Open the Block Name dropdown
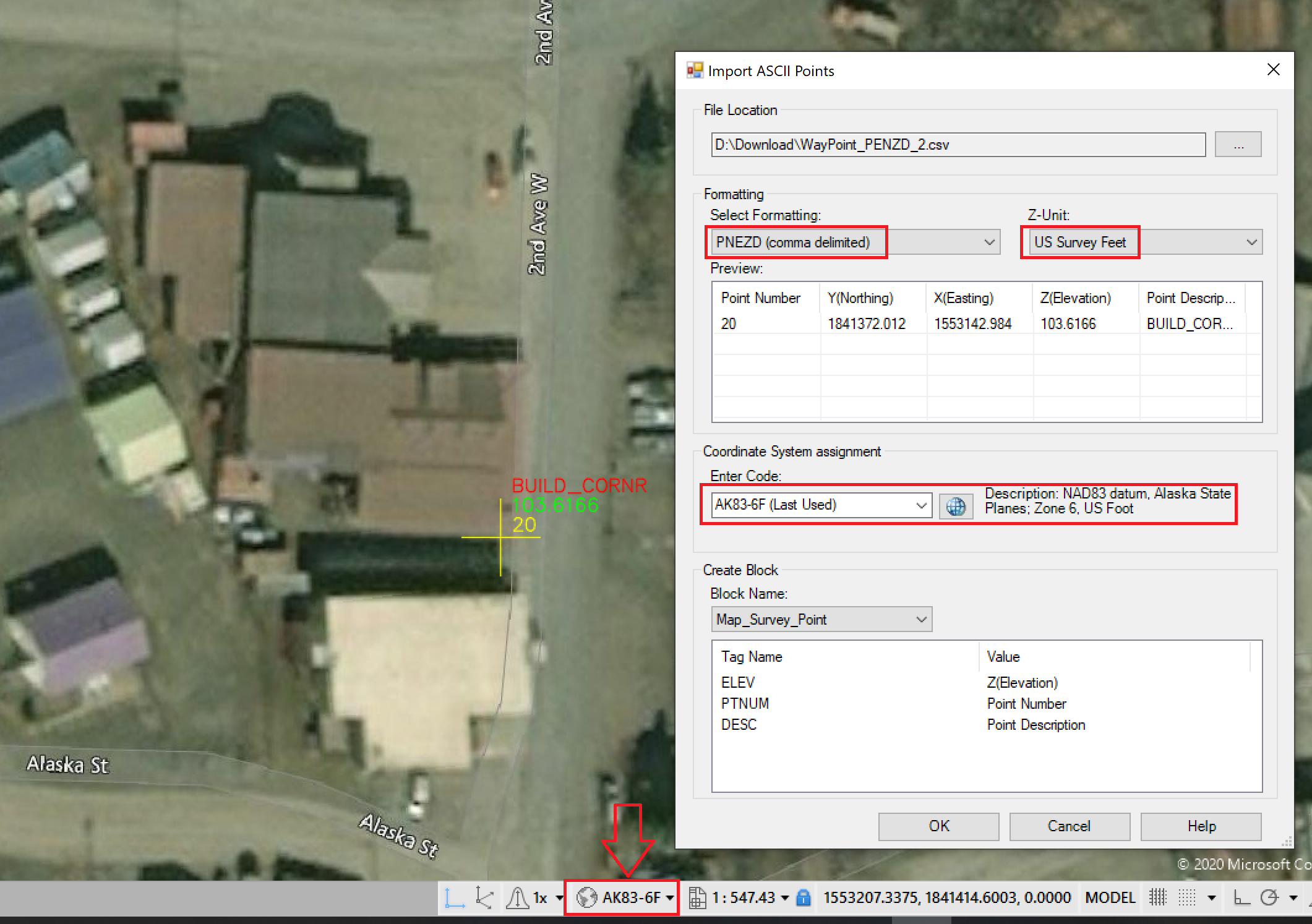This screenshot has width=1312, height=924. pos(821,620)
